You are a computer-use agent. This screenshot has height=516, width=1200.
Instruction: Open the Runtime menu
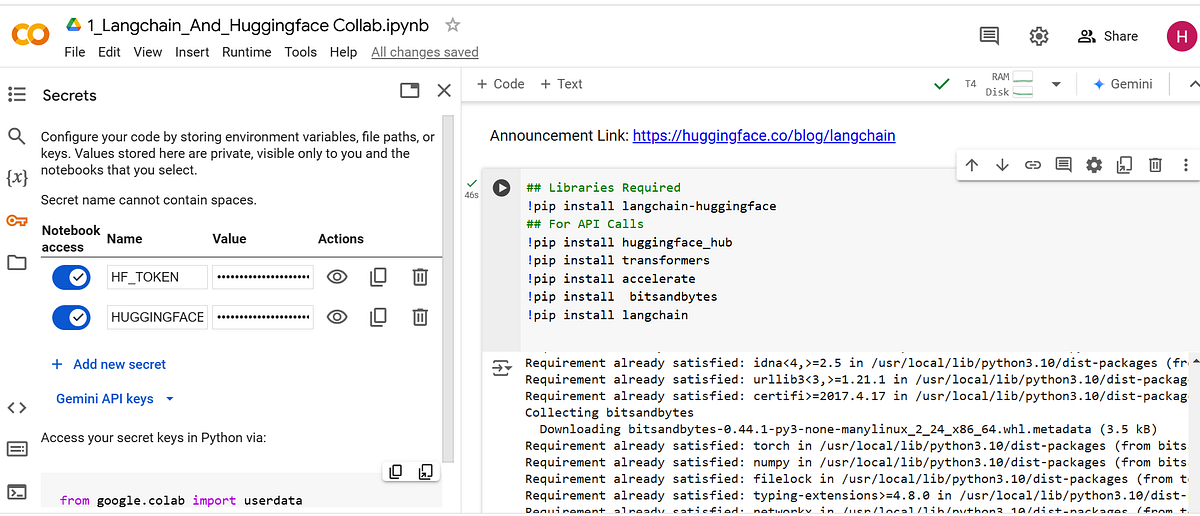pyautogui.click(x=246, y=52)
